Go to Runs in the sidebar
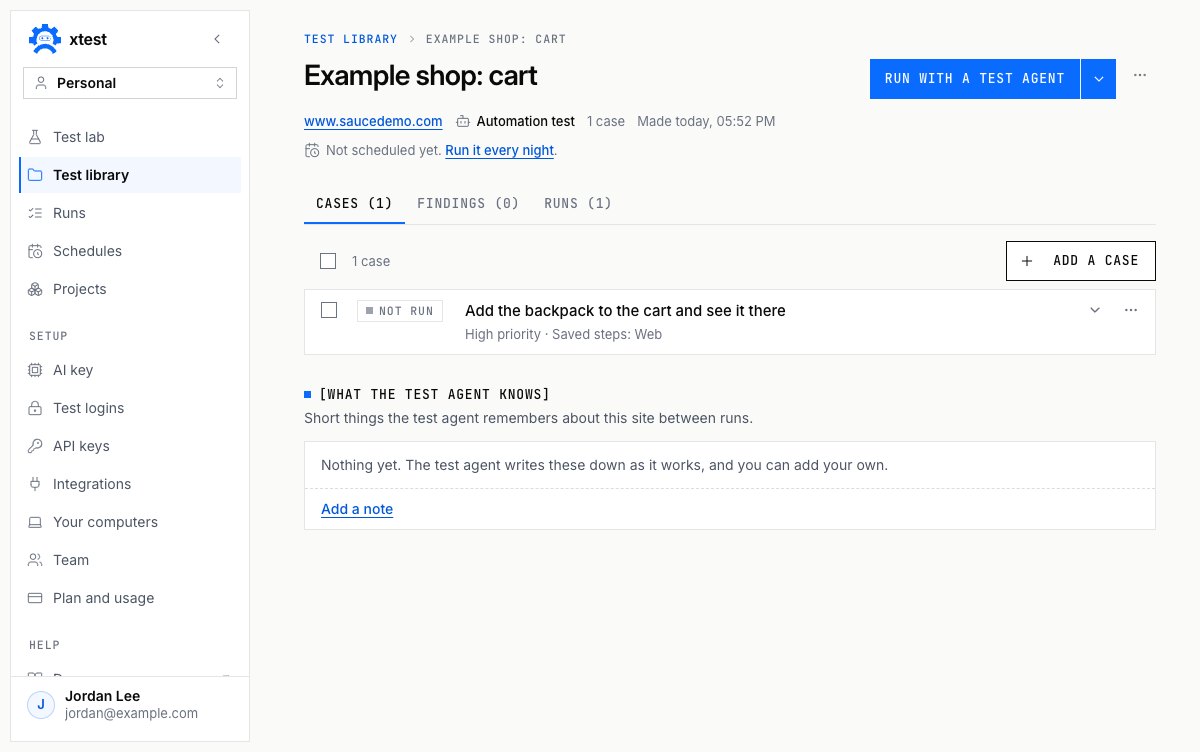 tap(130, 213)
